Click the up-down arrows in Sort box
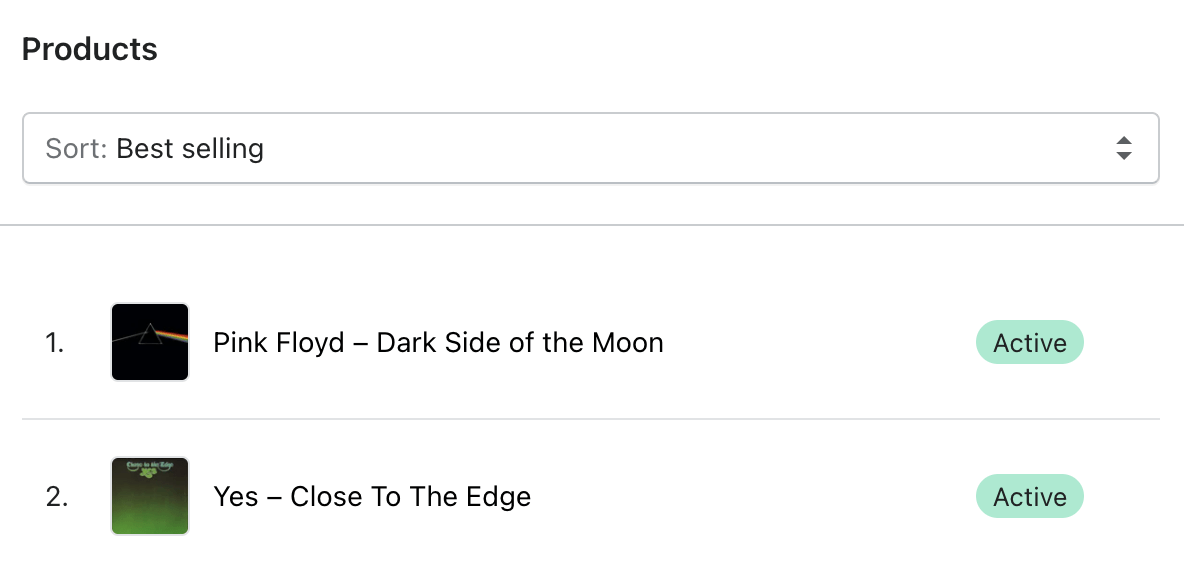 [1124, 149]
